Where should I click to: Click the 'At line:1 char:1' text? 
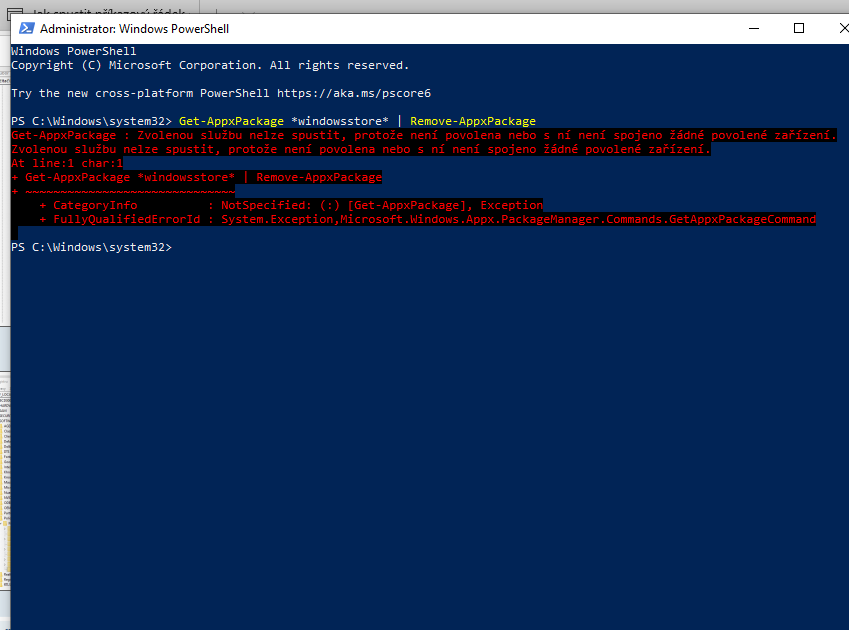coord(67,163)
